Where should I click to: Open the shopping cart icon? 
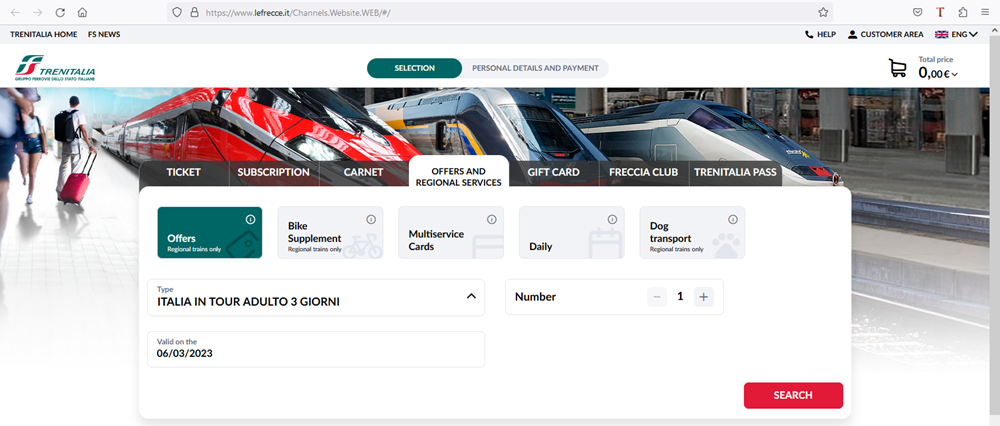(897, 68)
